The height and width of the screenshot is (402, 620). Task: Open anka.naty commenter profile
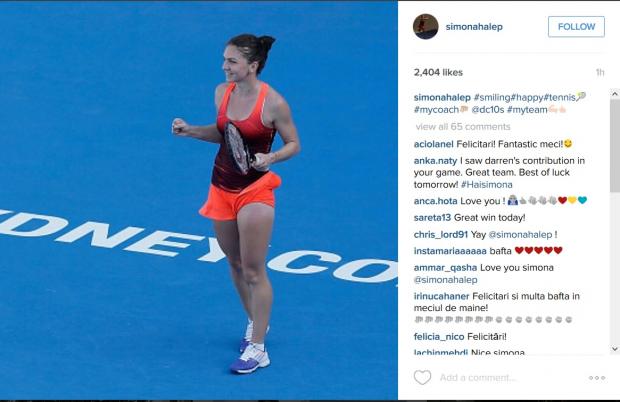[435, 161]
